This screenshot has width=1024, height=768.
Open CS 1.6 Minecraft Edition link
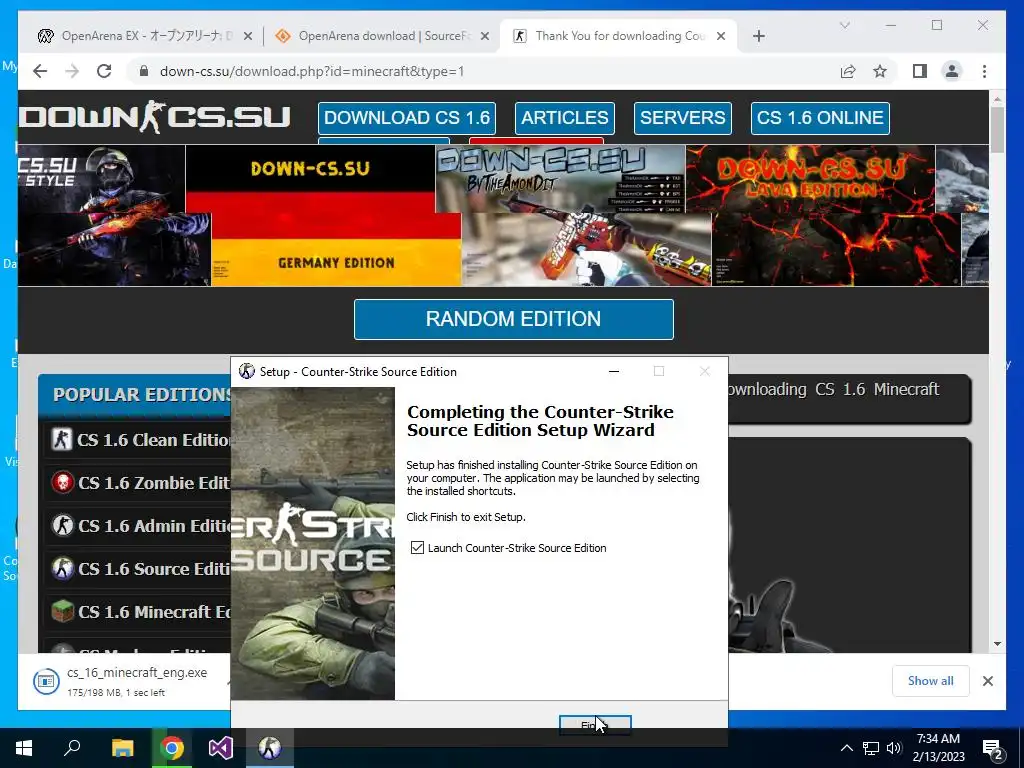click(153, 613)
